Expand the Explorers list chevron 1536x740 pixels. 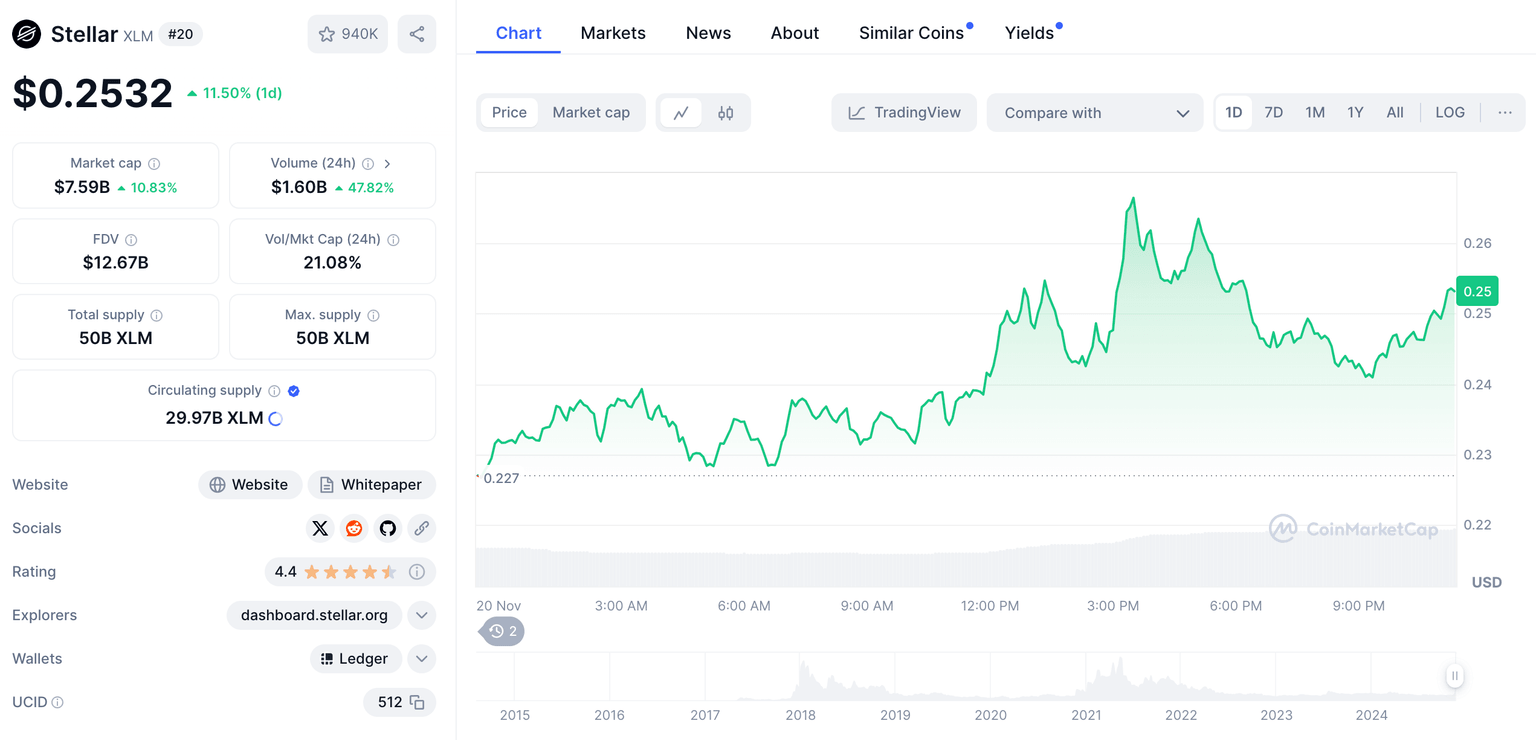[x=422, y=615]
